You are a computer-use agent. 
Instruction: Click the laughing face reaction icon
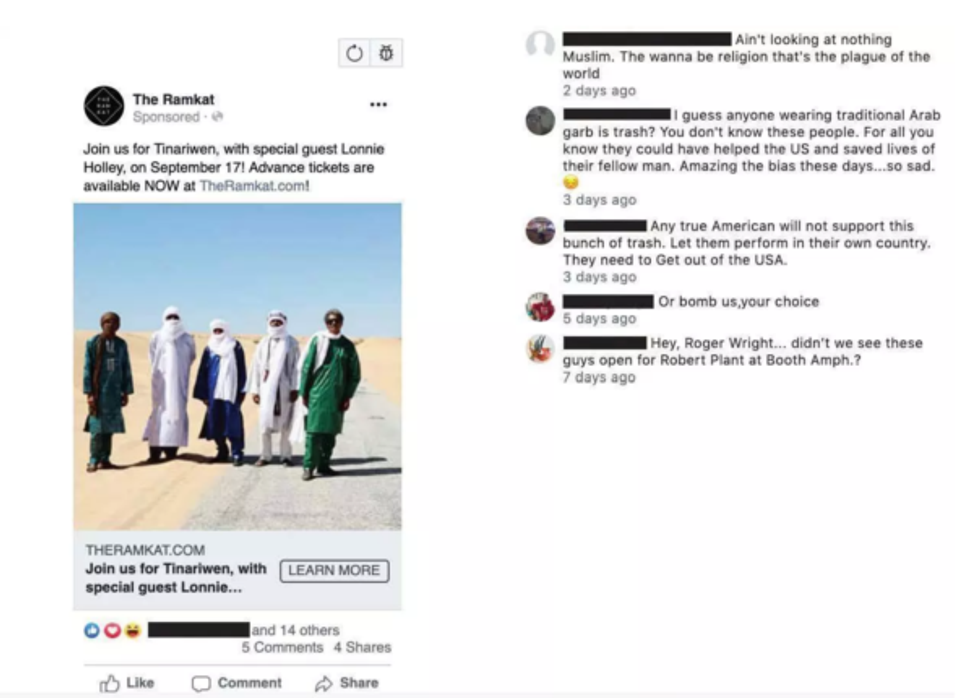point(132,631)
